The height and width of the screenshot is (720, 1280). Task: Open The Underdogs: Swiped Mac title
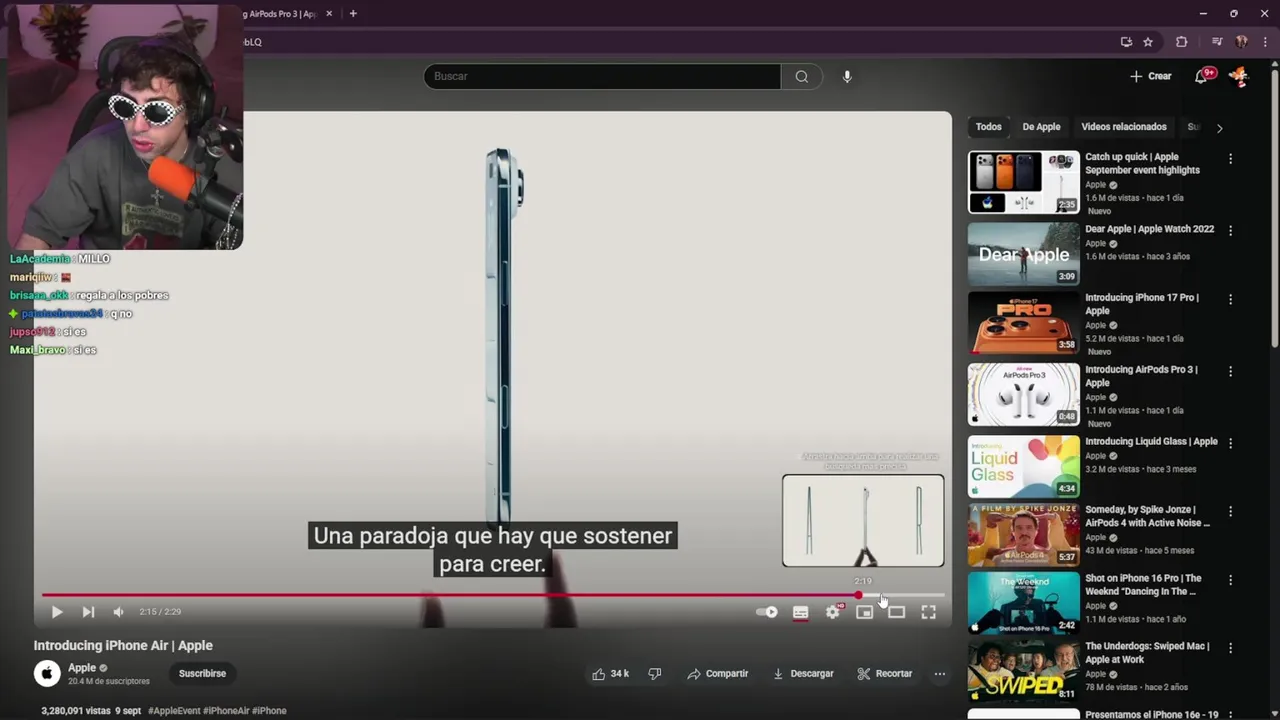click(1147, 653)
